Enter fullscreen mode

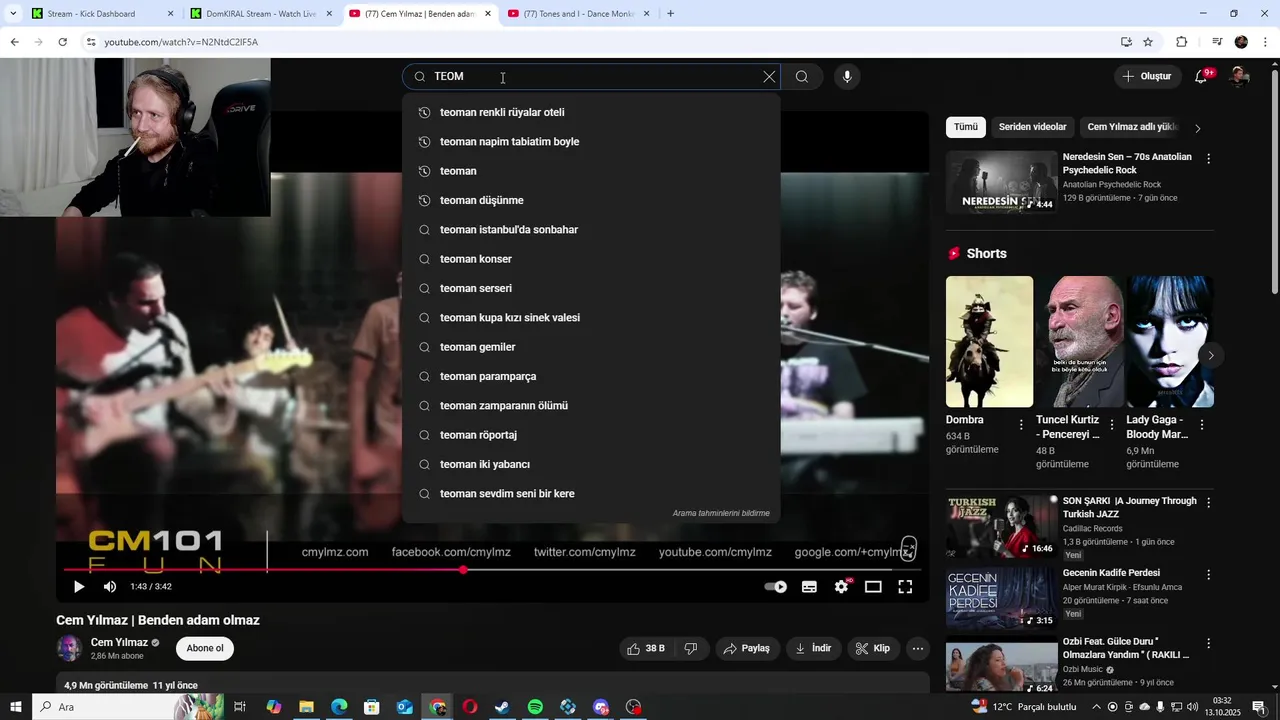point(905,587)
